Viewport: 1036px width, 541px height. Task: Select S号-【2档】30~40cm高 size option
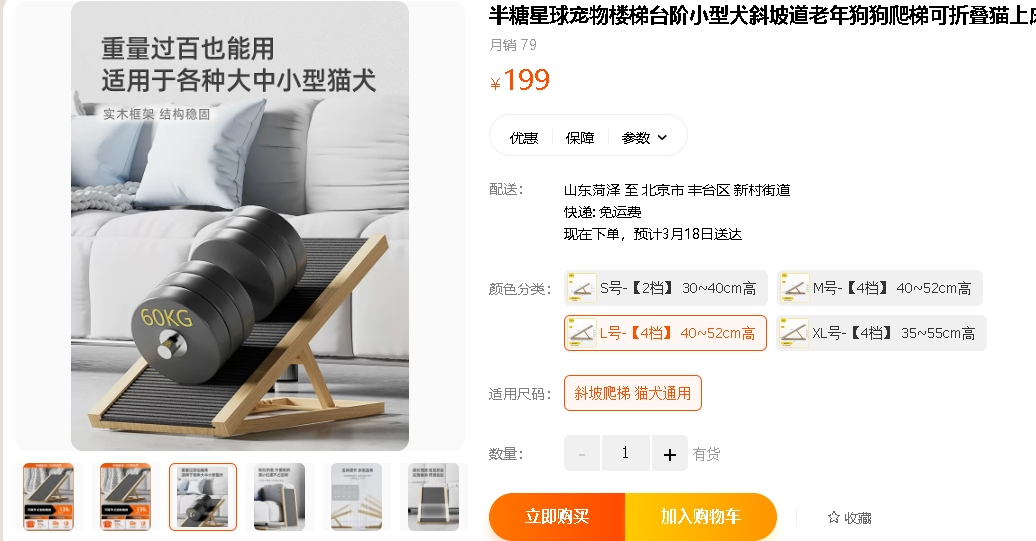665,288
